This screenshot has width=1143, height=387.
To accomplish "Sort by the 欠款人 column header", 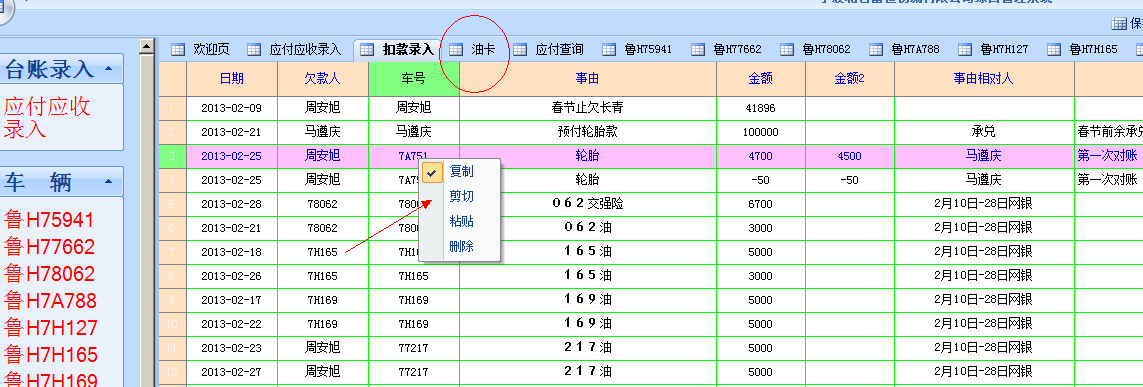I will (323, 79).
